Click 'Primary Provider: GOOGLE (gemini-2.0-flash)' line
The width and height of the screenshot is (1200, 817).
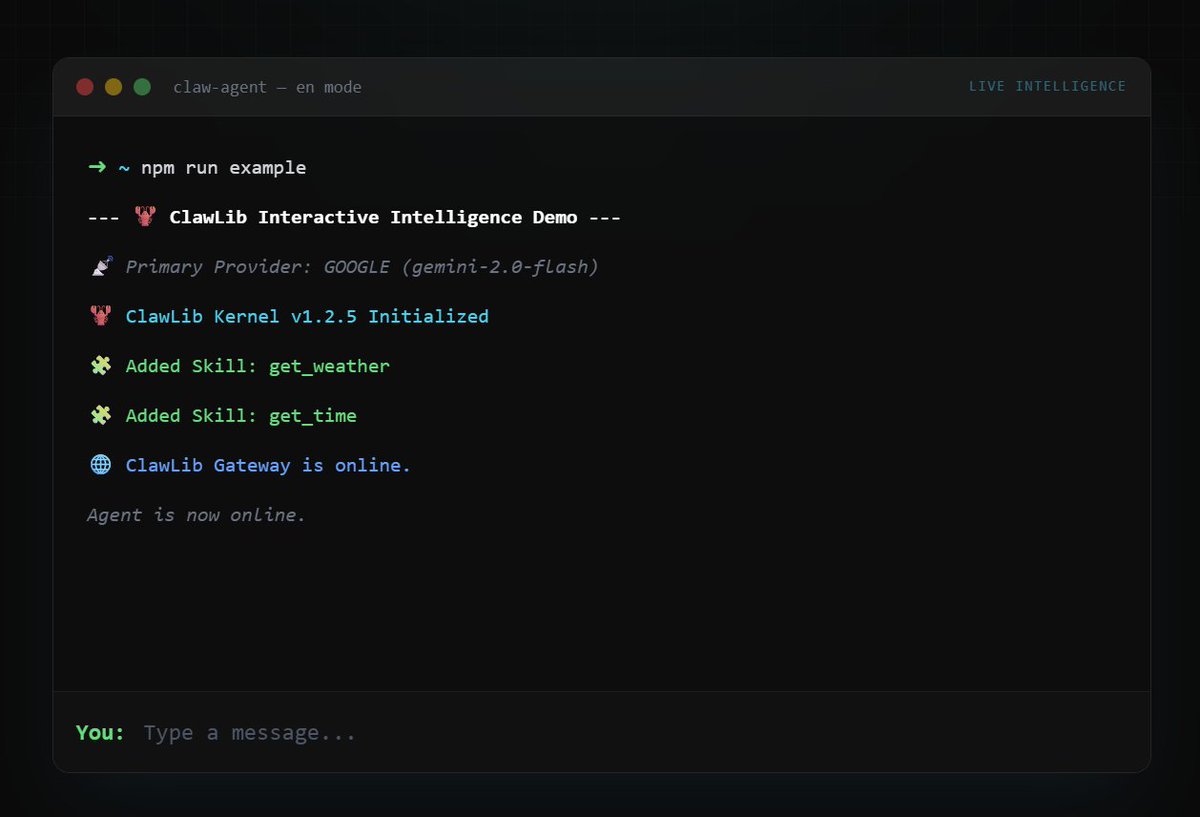[x=362, y=267]
